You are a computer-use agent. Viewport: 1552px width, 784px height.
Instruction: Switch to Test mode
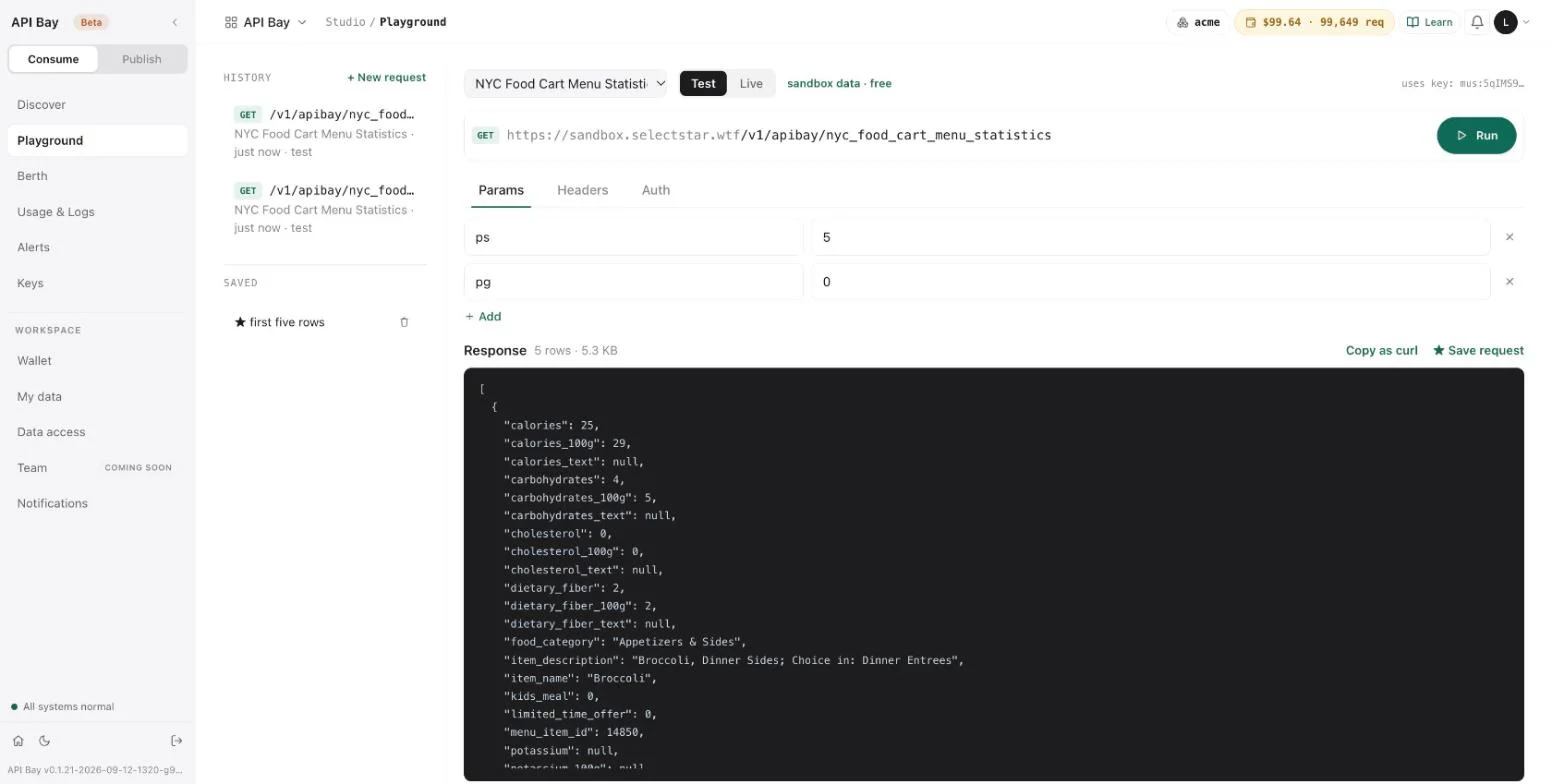tap(703, 83)
